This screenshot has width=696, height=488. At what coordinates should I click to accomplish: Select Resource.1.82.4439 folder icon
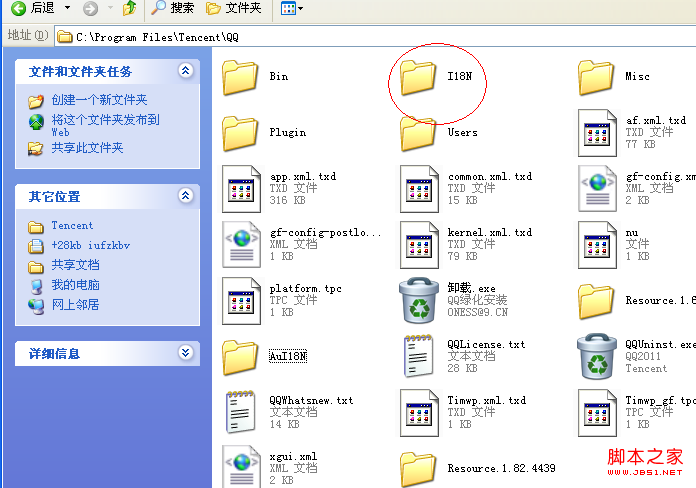coord(418,470)
